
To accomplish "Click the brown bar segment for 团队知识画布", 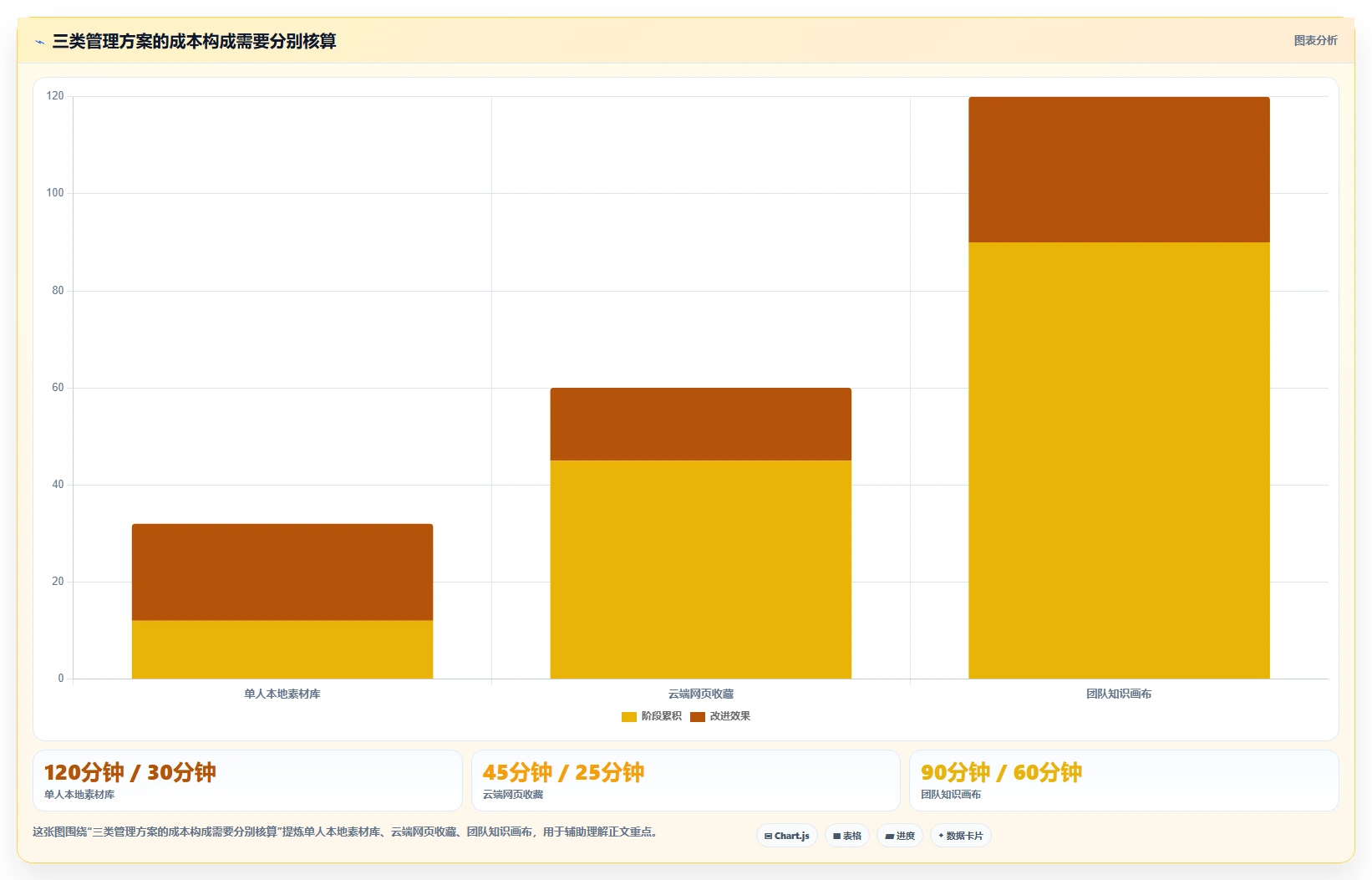I will (1119, 170).
